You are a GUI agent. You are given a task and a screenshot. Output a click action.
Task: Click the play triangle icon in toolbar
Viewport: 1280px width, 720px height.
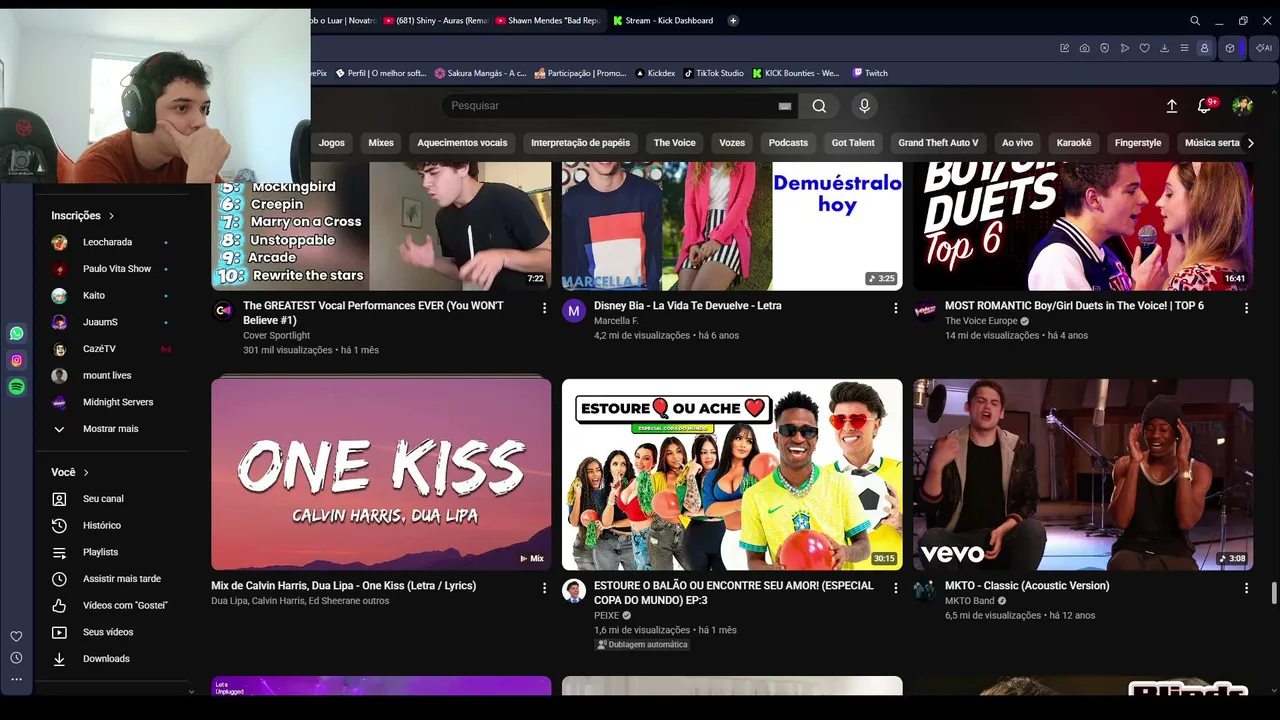pos(1125,48)
